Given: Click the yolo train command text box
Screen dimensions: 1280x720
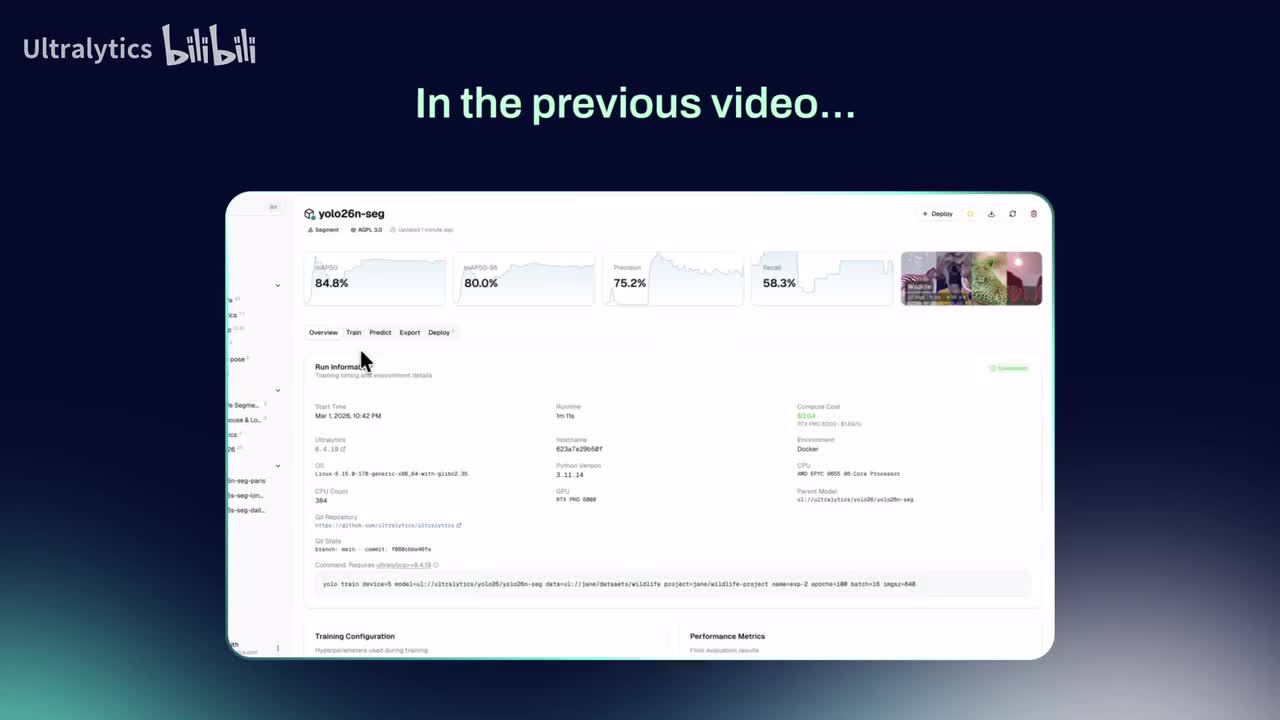Looking at the screenshot, I should pyautogui.click(x=672, y=584).
